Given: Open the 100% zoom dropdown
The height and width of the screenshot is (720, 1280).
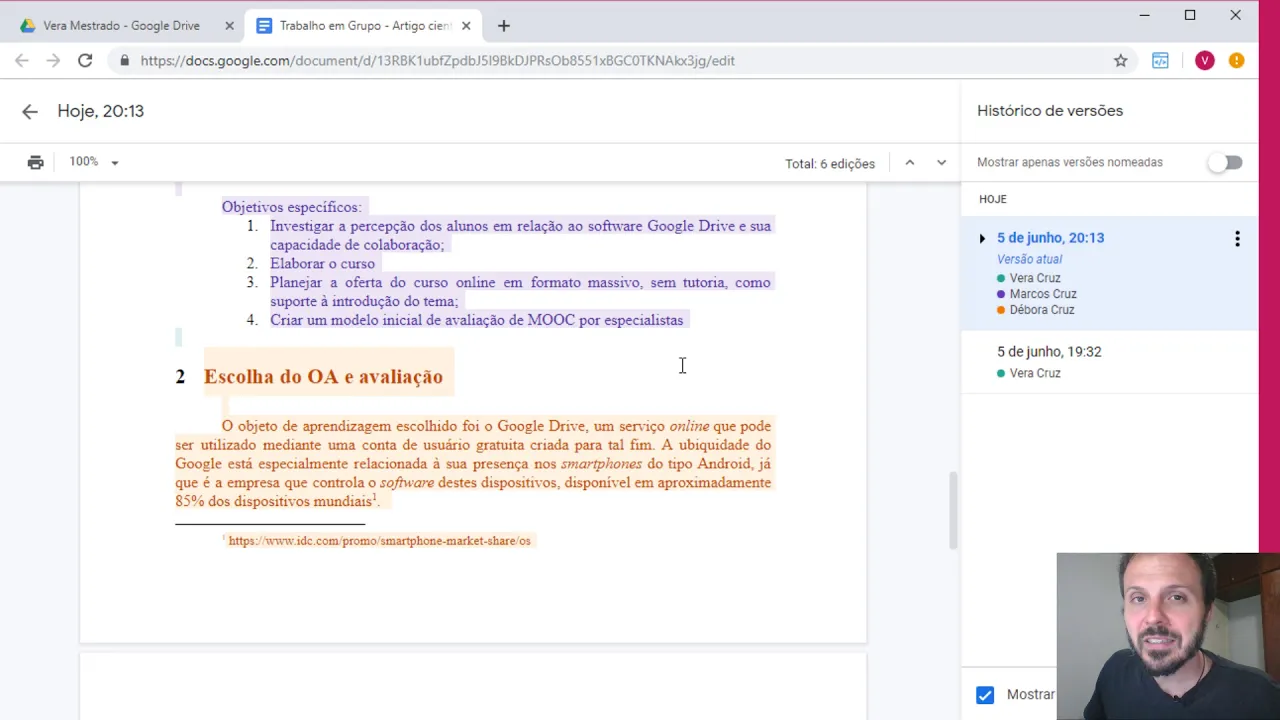Looking at the screenshot, I should (x=94, y=162).
